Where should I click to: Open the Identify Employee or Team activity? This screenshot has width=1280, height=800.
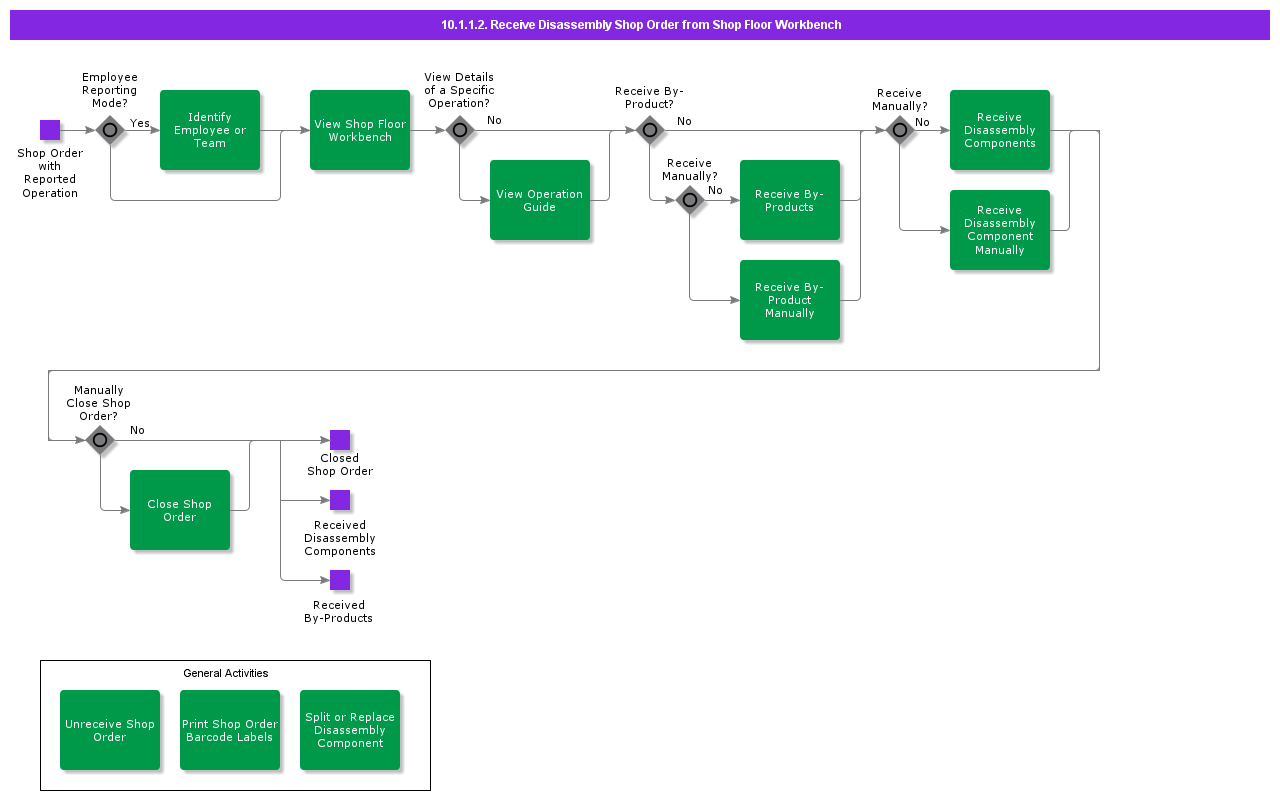coord(210,130)
